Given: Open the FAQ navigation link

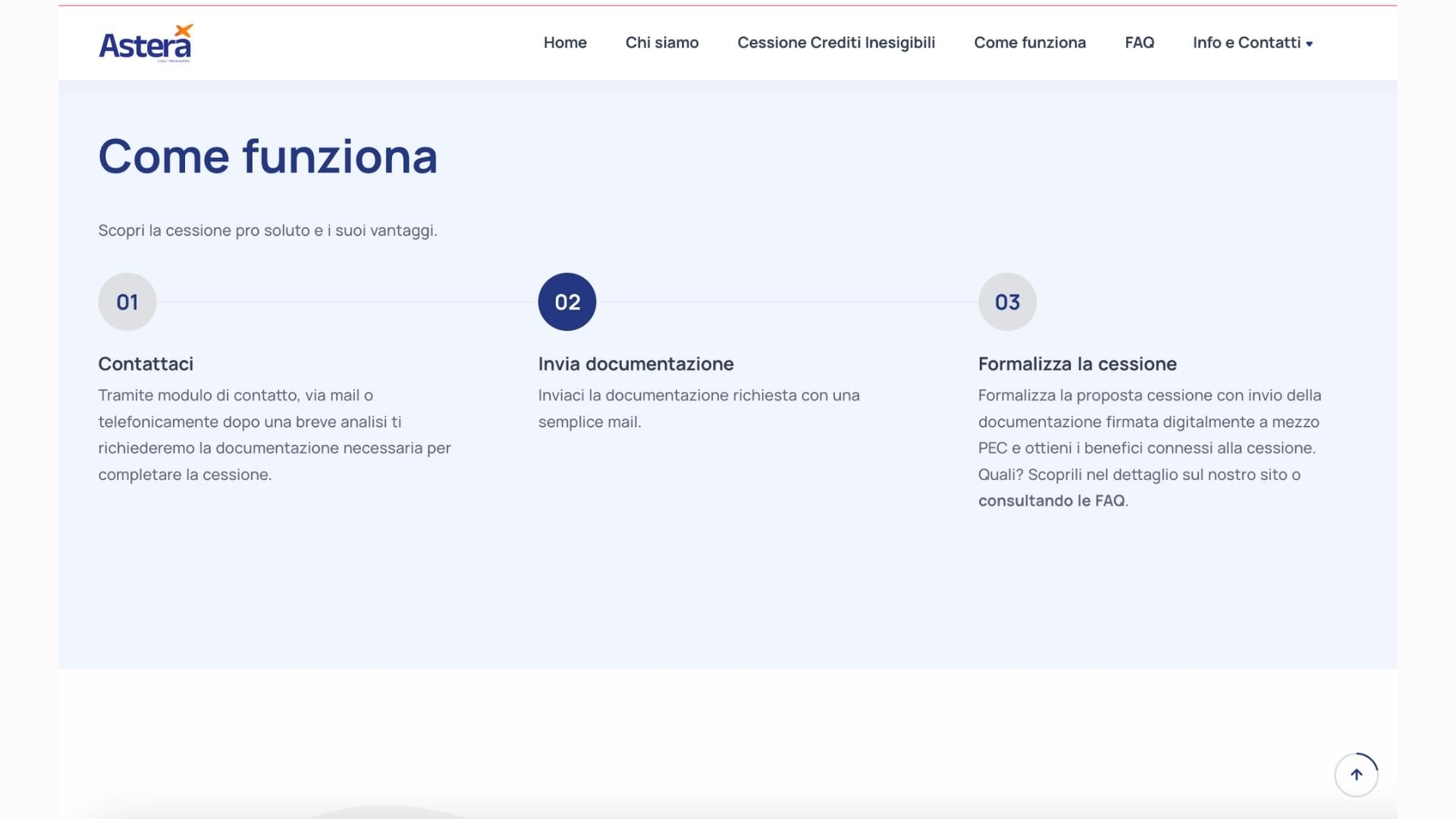Looking at the screenshot, I should point(1139,42).
